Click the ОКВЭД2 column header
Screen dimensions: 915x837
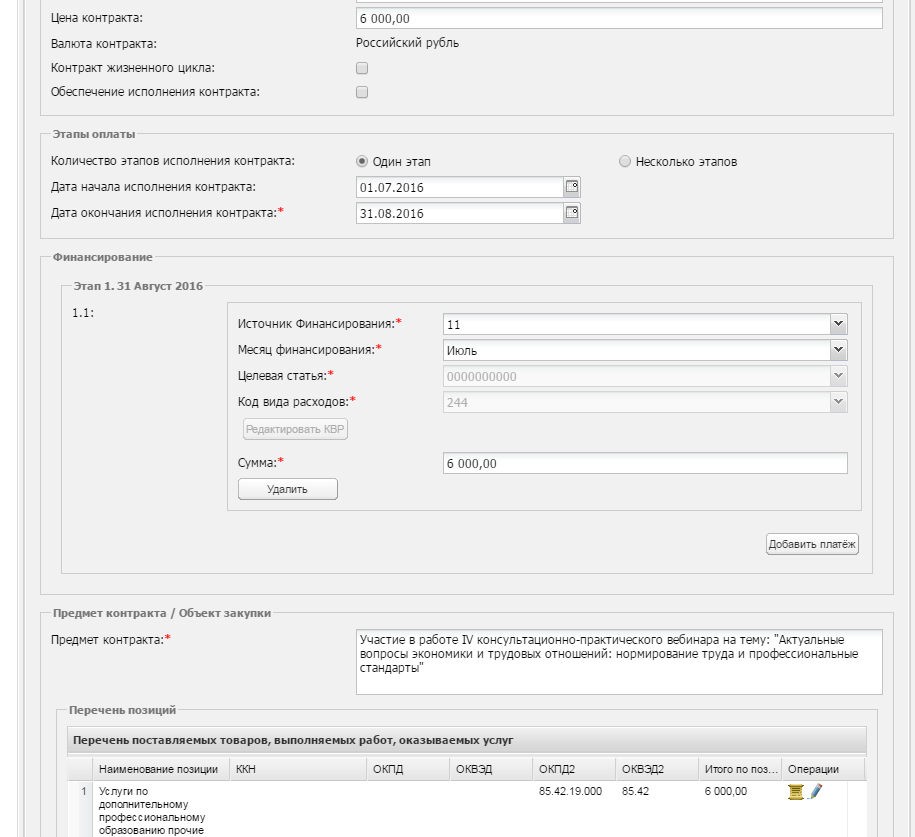(657, 769)
